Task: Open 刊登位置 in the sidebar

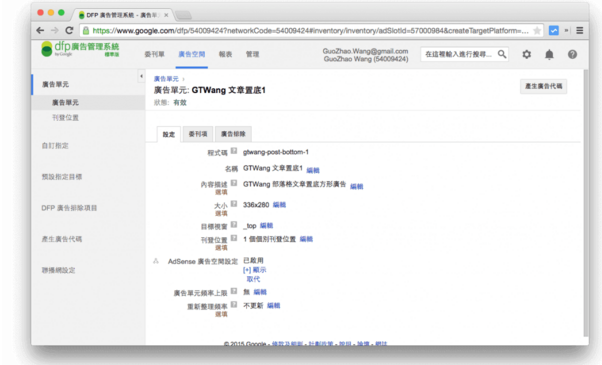Action: pos(65,117)
